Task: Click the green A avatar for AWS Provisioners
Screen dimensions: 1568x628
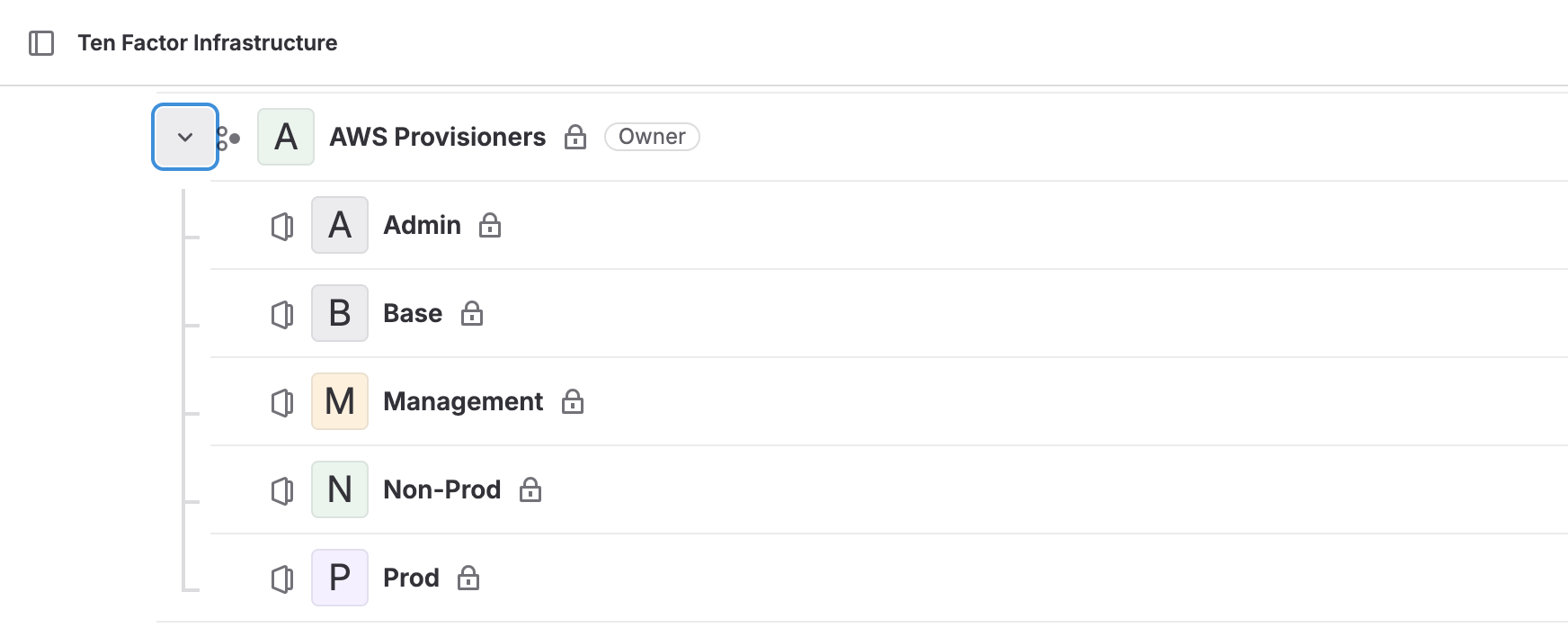Action: click(x=286, y=137)
